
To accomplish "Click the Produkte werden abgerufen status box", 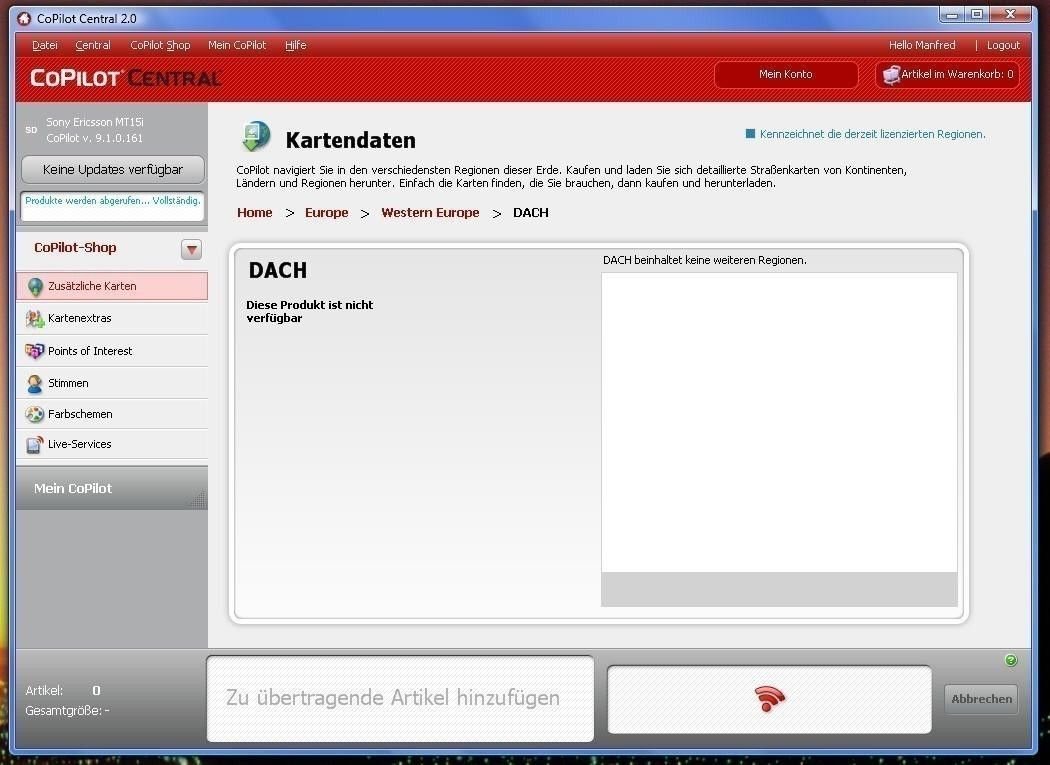I will (112, 206).
